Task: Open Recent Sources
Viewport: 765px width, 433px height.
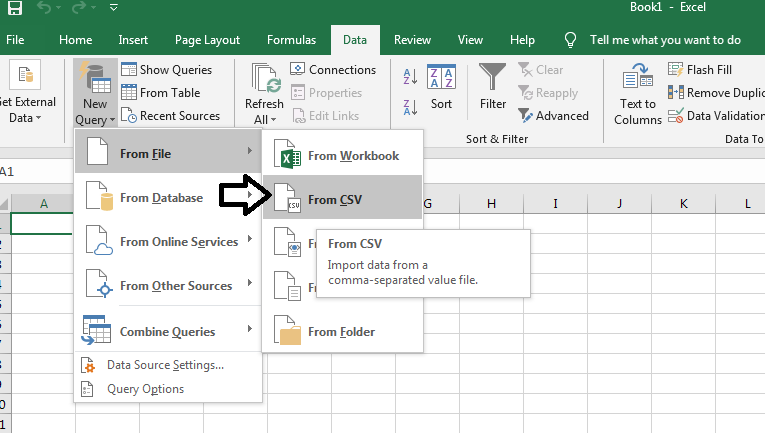Action: tap(170, 116)
